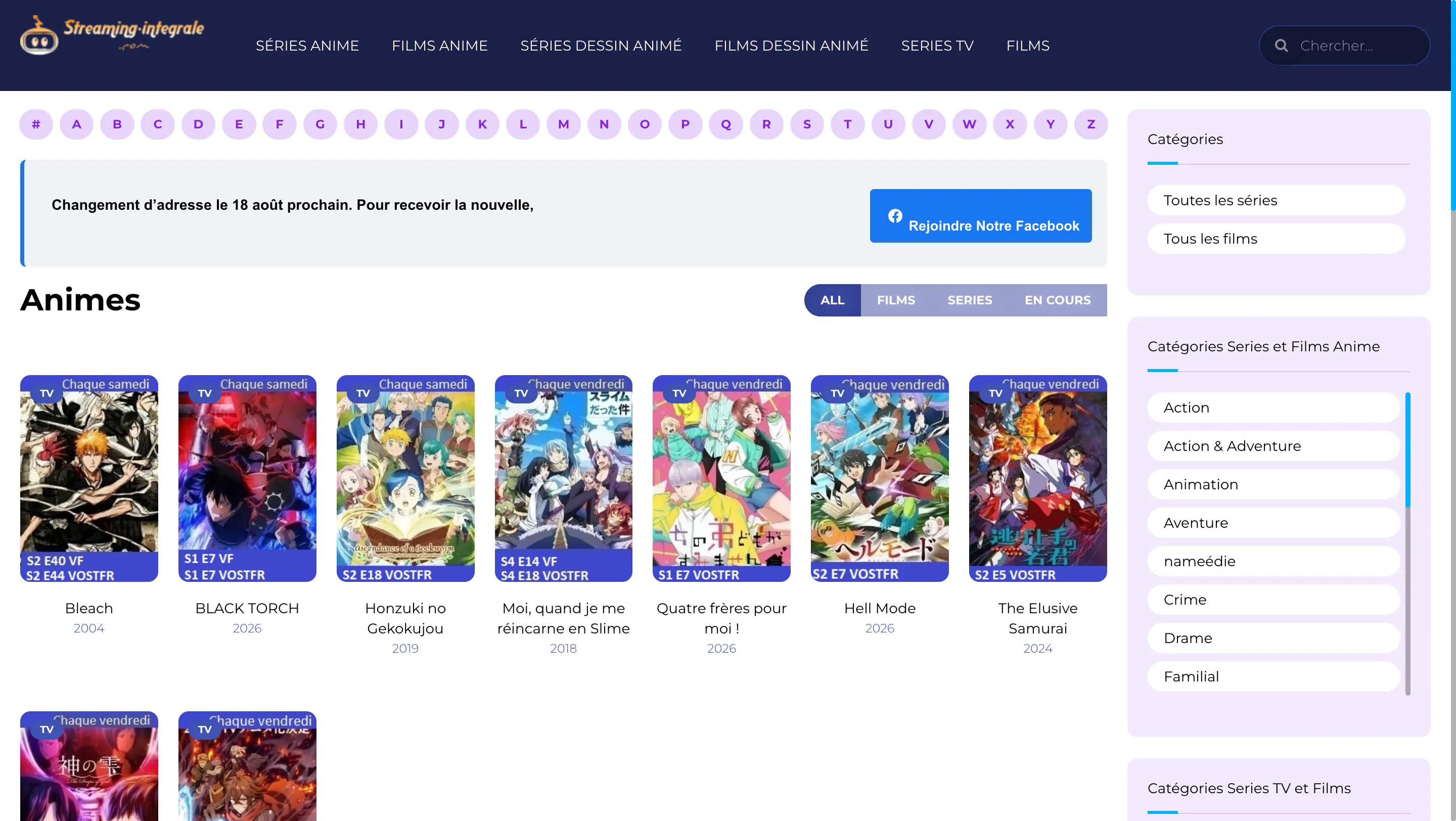Filter titles by letter D
This screenshot has height=821, width=1456.
[198, 124]
